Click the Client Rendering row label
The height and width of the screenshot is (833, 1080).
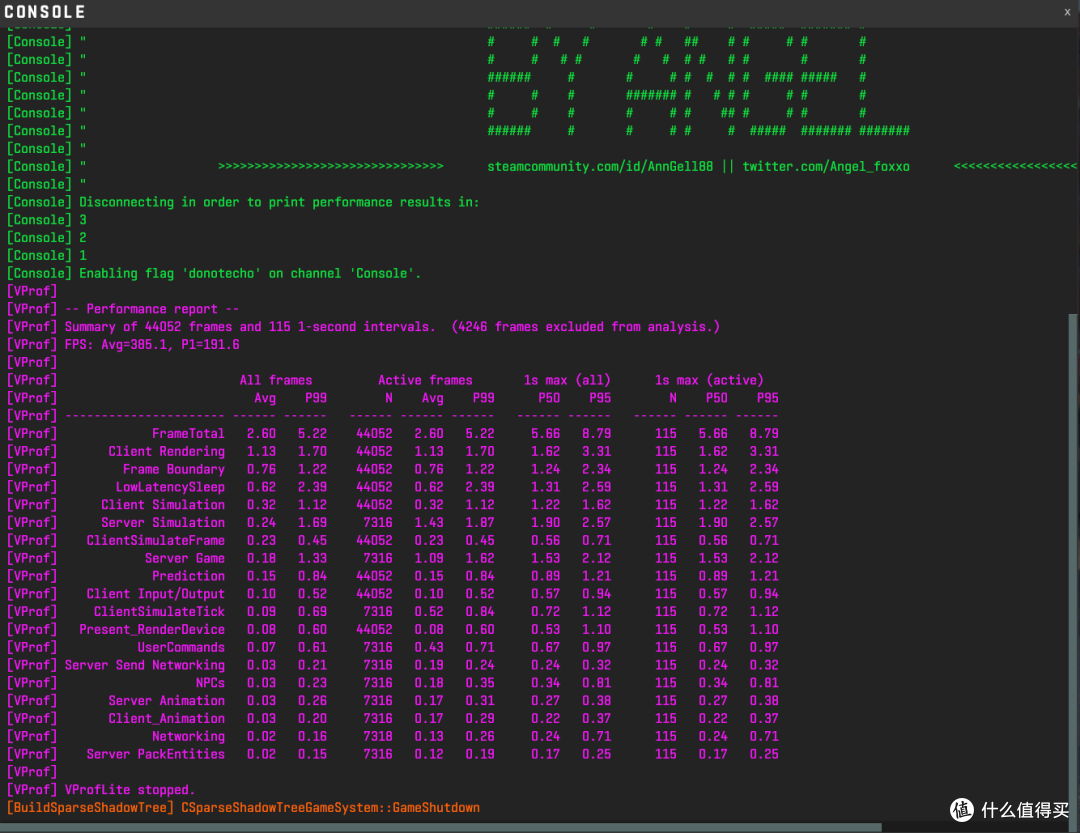pyautogui.click(x=166, y=452)
